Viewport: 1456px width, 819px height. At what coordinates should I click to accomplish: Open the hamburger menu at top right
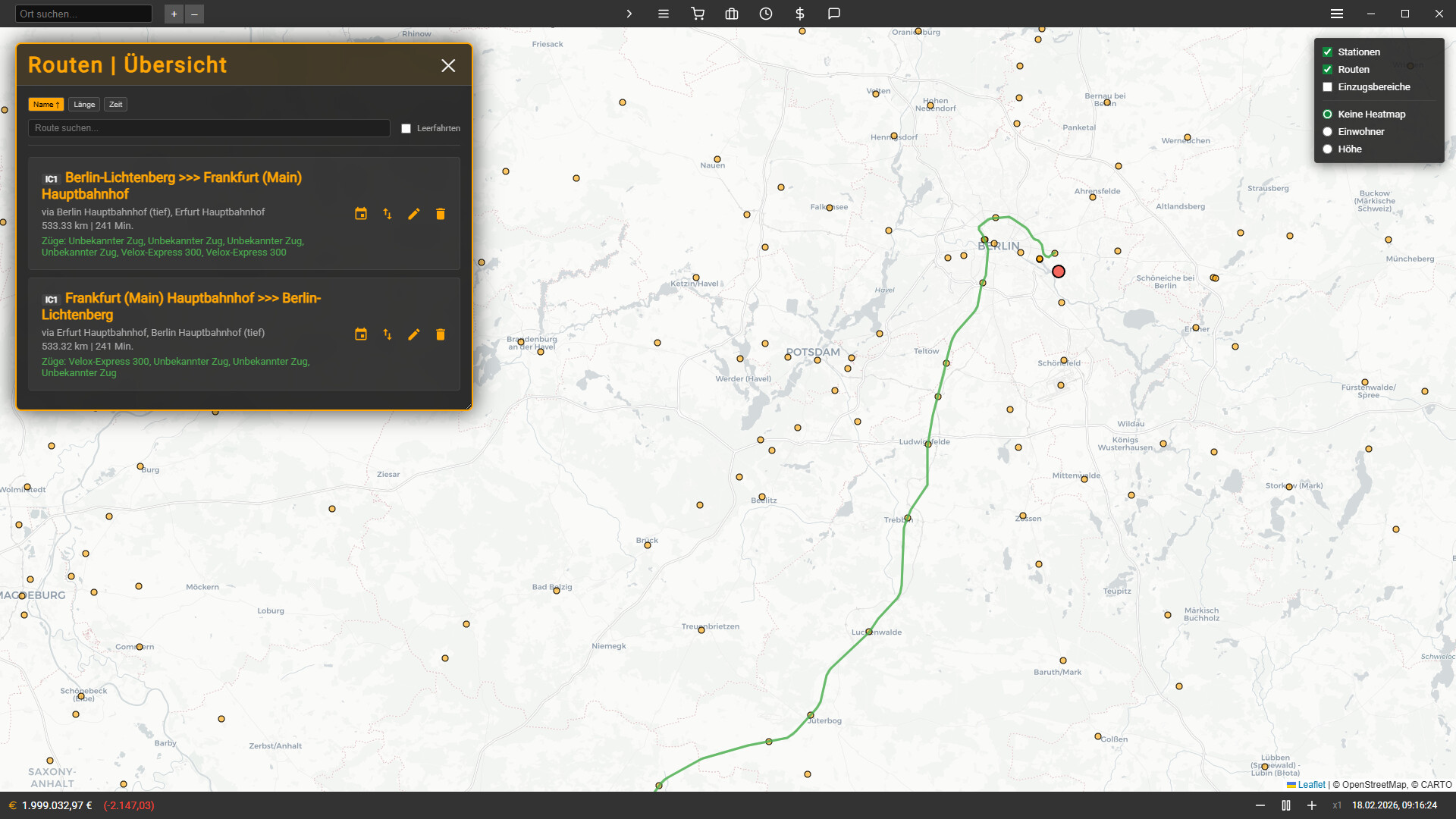pos(1336,13)
